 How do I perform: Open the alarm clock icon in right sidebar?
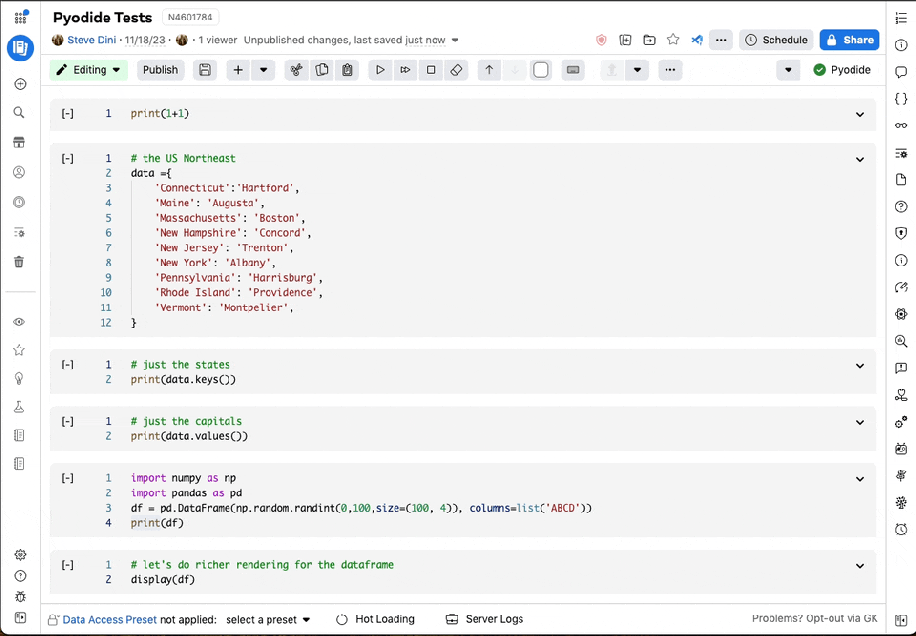pyautogui.click(x=901, y=530)
